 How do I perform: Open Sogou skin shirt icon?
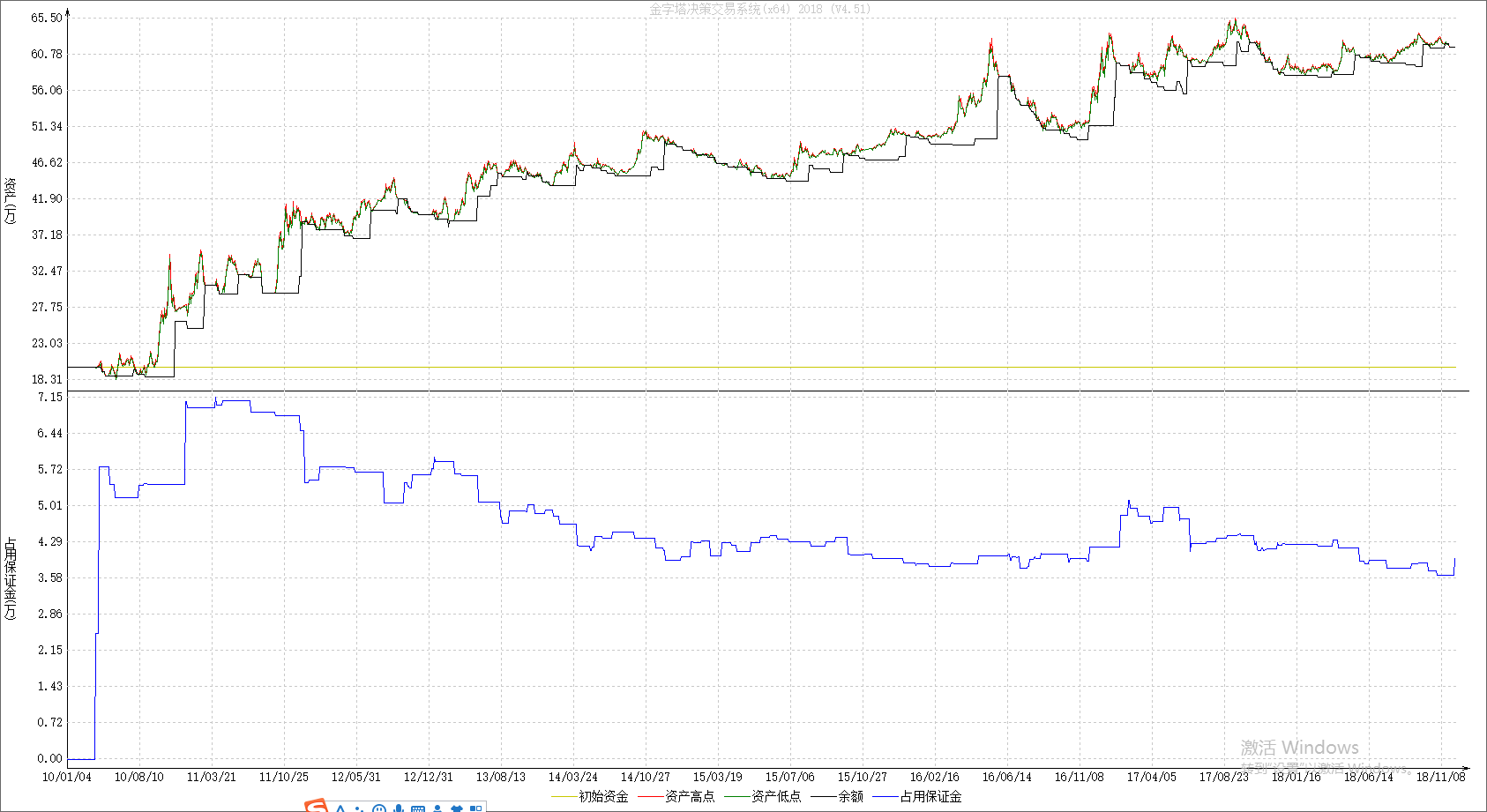(457, 808)
